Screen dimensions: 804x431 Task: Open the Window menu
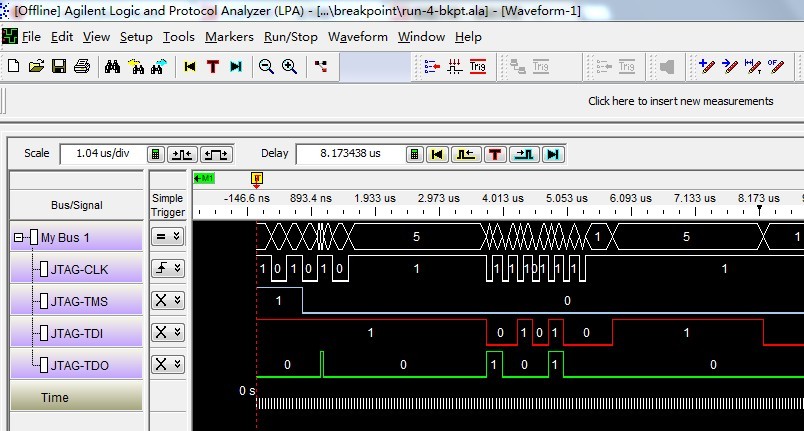coord(421,37)
